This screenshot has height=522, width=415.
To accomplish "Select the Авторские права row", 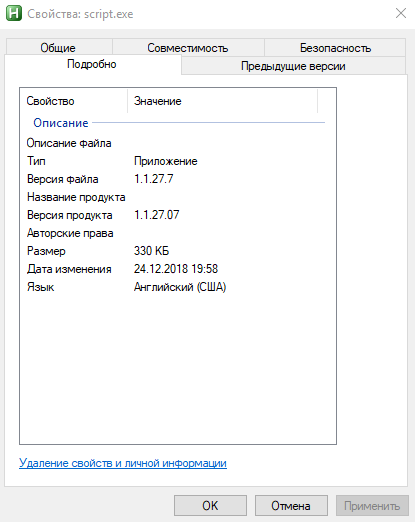I will coord(178,233).
